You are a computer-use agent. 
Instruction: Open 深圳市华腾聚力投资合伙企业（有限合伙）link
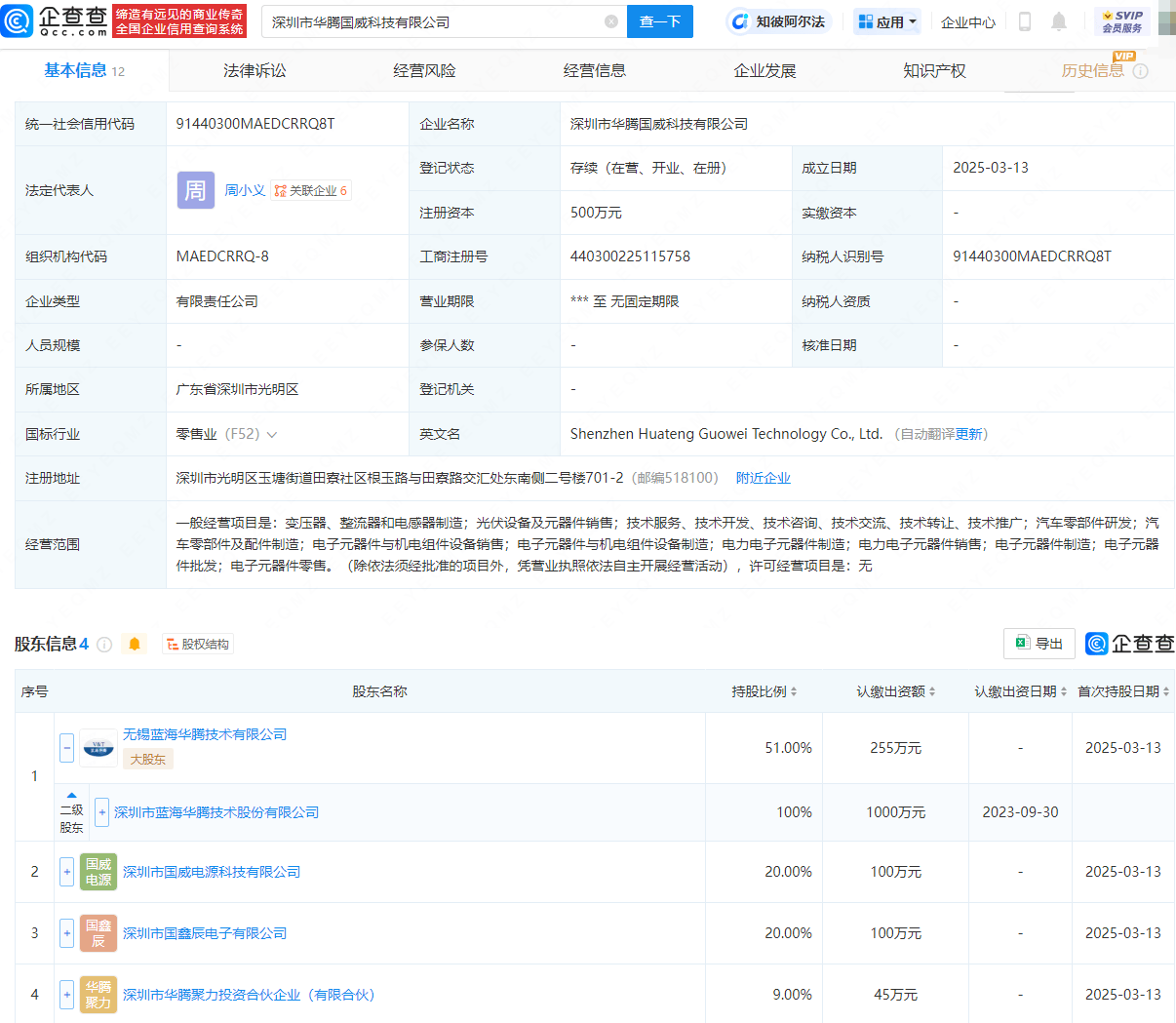(249, 995)
